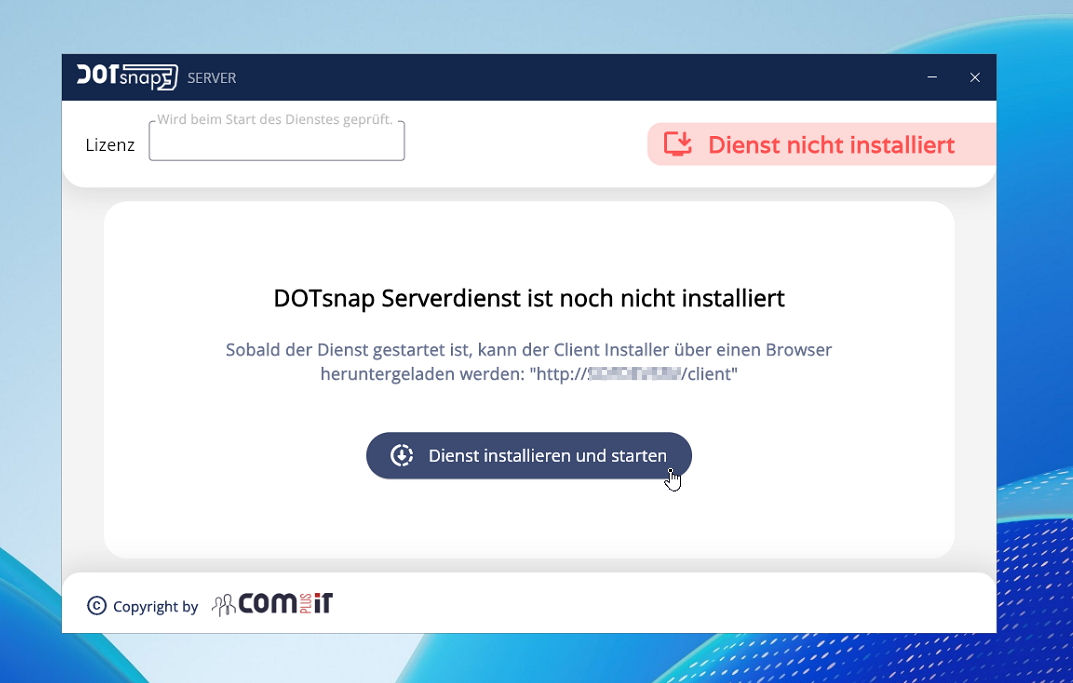Minimize the DOTsnap Server window

tap(932, 77)
